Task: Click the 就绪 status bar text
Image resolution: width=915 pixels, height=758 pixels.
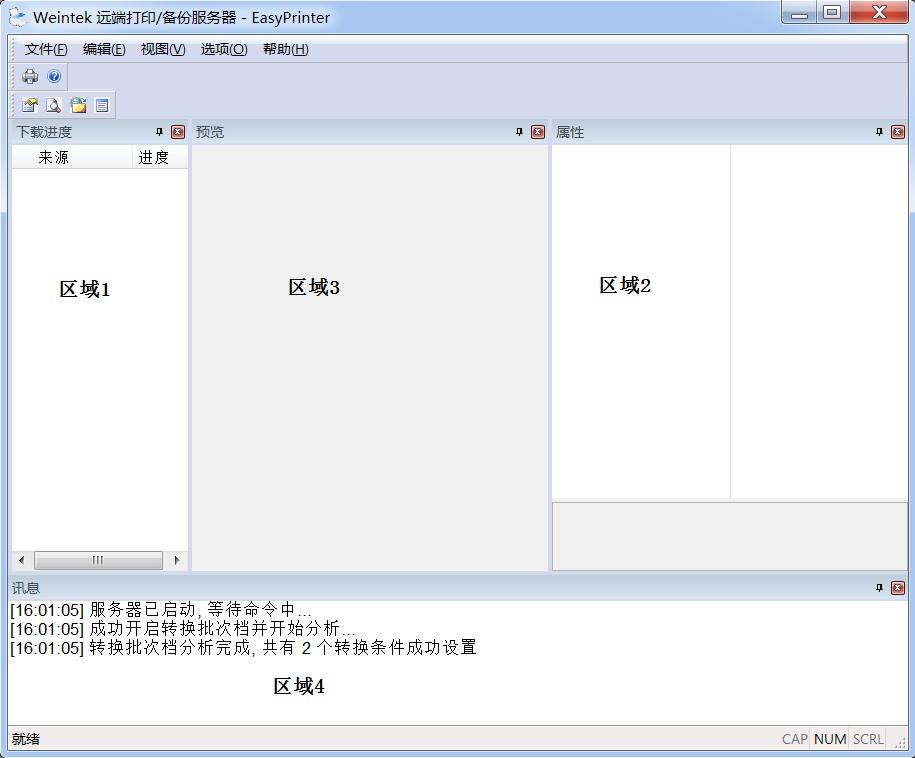Action: pos(26,739)
